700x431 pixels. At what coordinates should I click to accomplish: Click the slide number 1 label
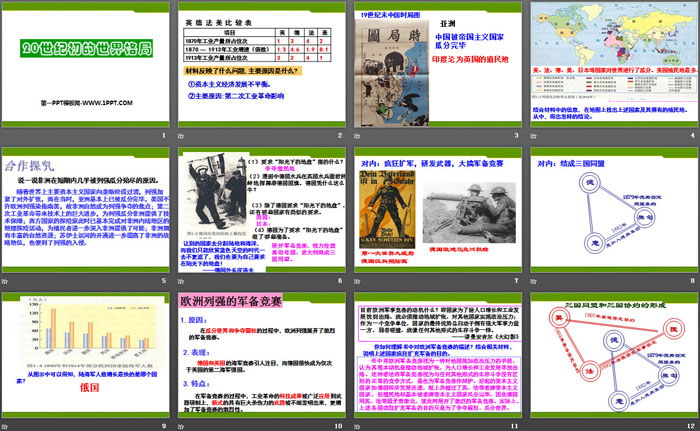click(x=164, y=135)
